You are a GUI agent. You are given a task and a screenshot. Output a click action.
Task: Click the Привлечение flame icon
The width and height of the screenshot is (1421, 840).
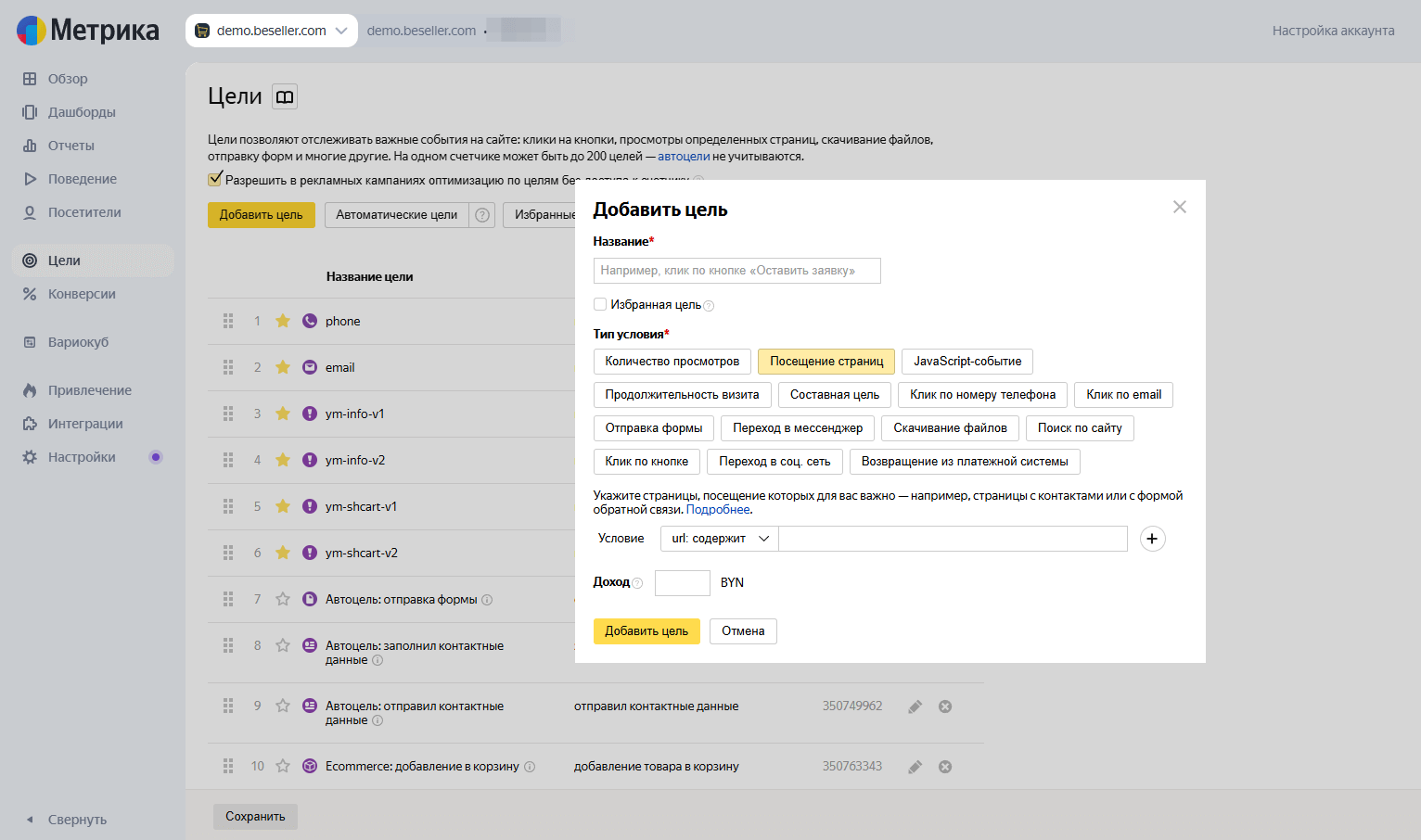pos(30,390)
